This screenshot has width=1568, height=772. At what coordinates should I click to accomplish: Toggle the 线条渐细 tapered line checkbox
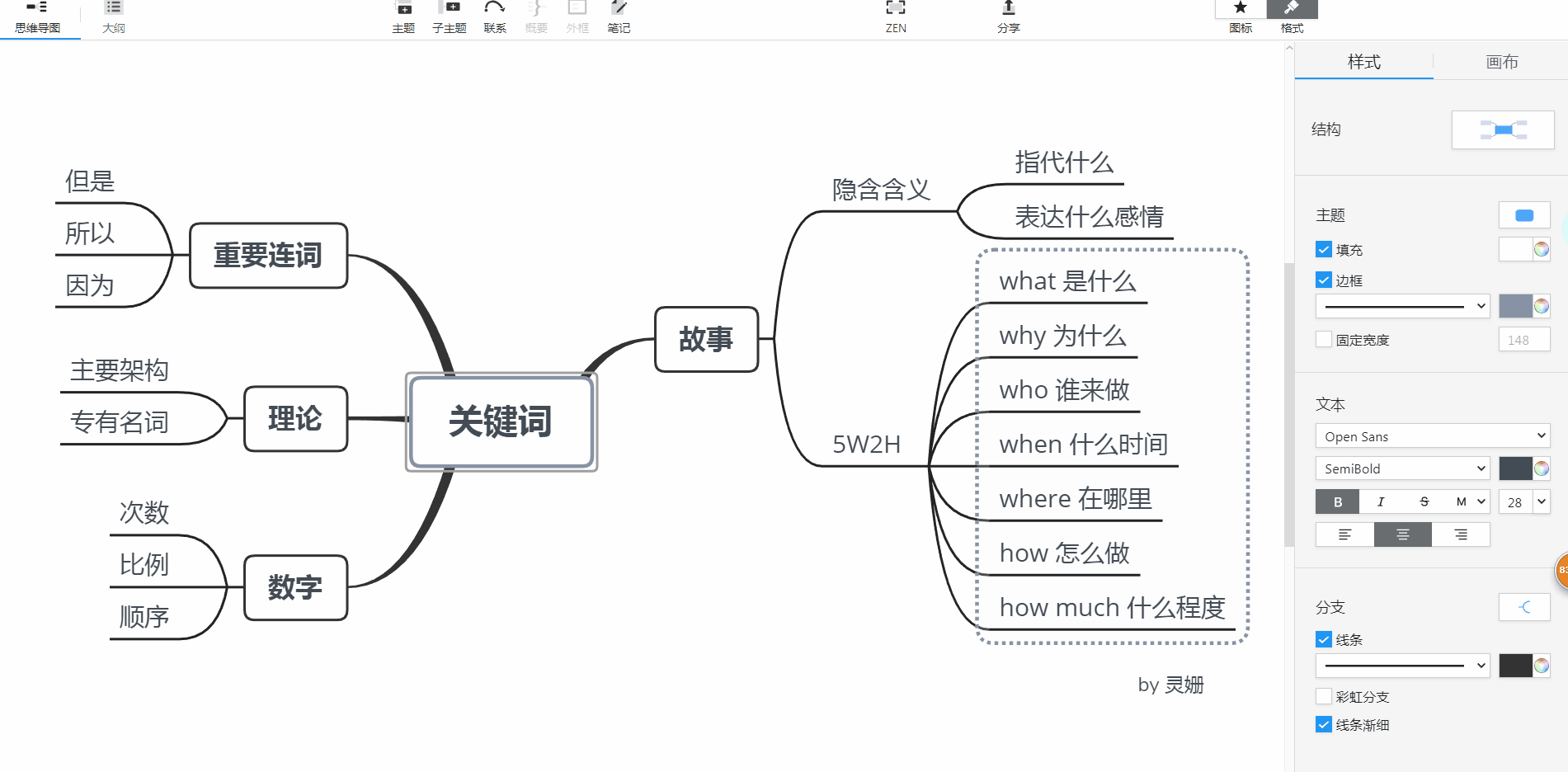point(1324,724)
